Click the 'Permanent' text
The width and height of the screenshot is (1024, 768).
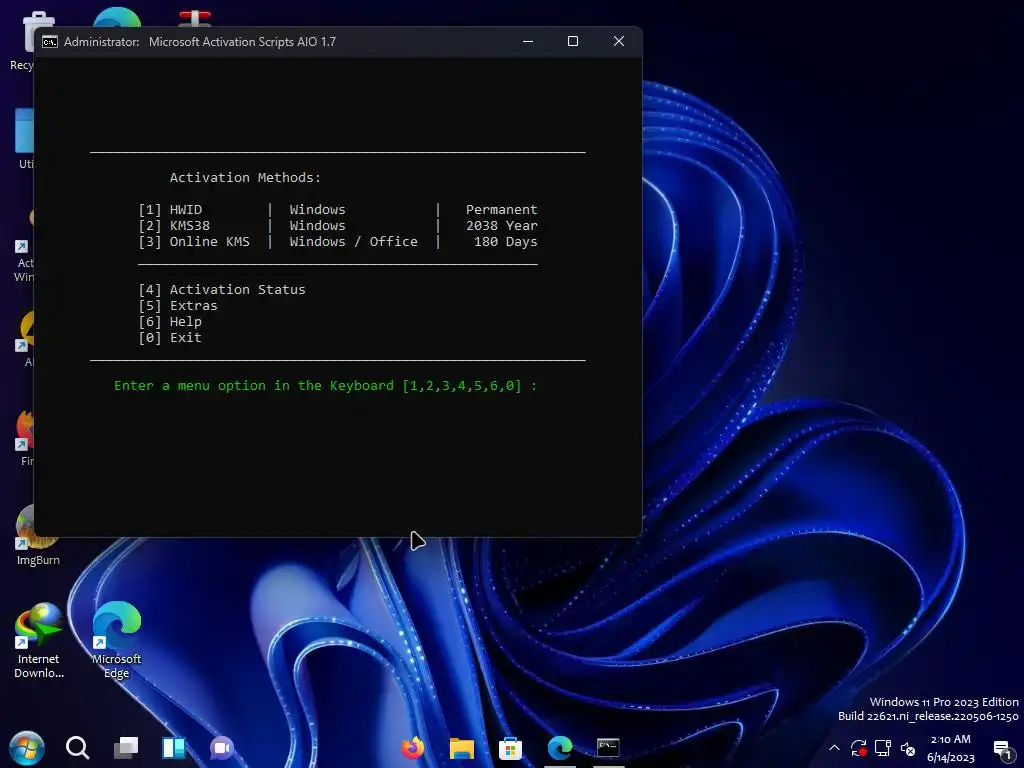[502, 210]
